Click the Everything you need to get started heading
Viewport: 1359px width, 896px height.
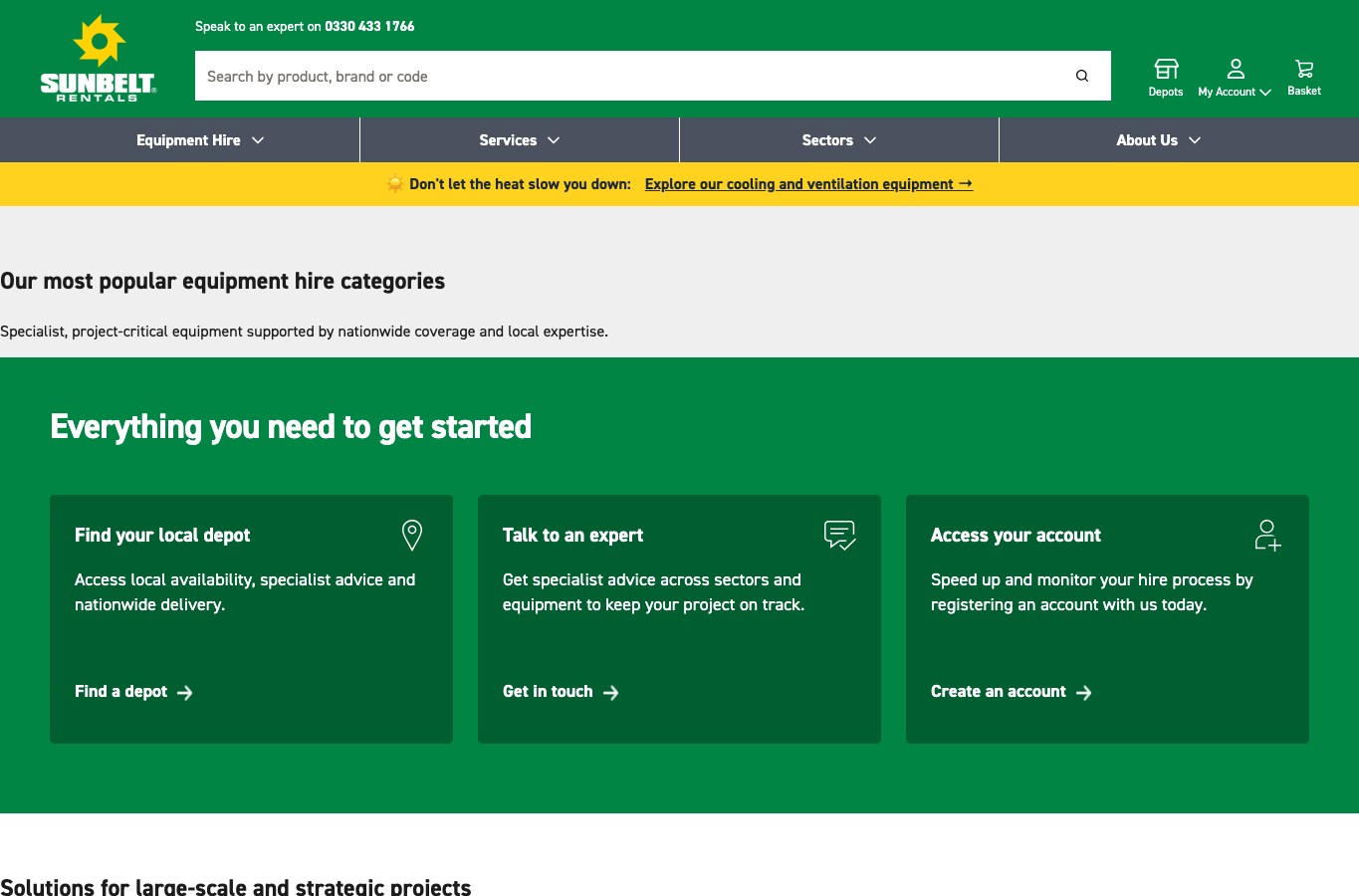[x=291, y=427]
